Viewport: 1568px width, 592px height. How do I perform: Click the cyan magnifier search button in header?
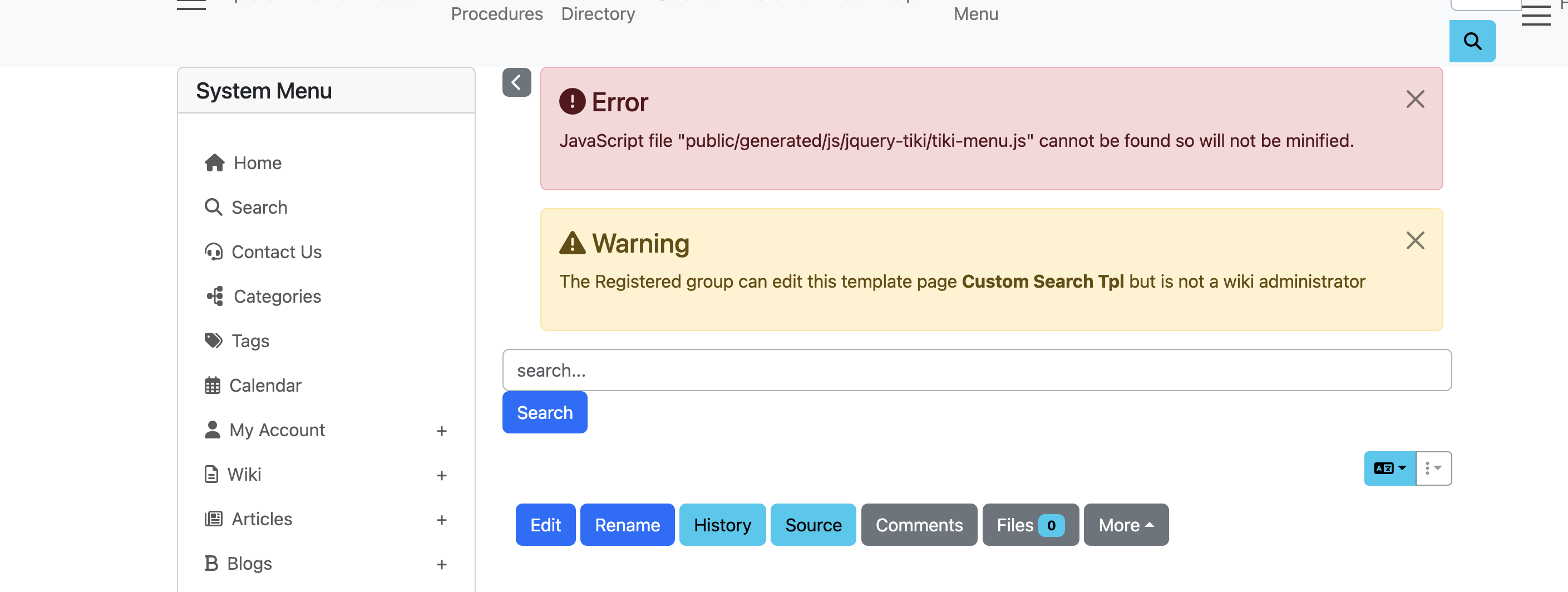[x=1472, y=41]
